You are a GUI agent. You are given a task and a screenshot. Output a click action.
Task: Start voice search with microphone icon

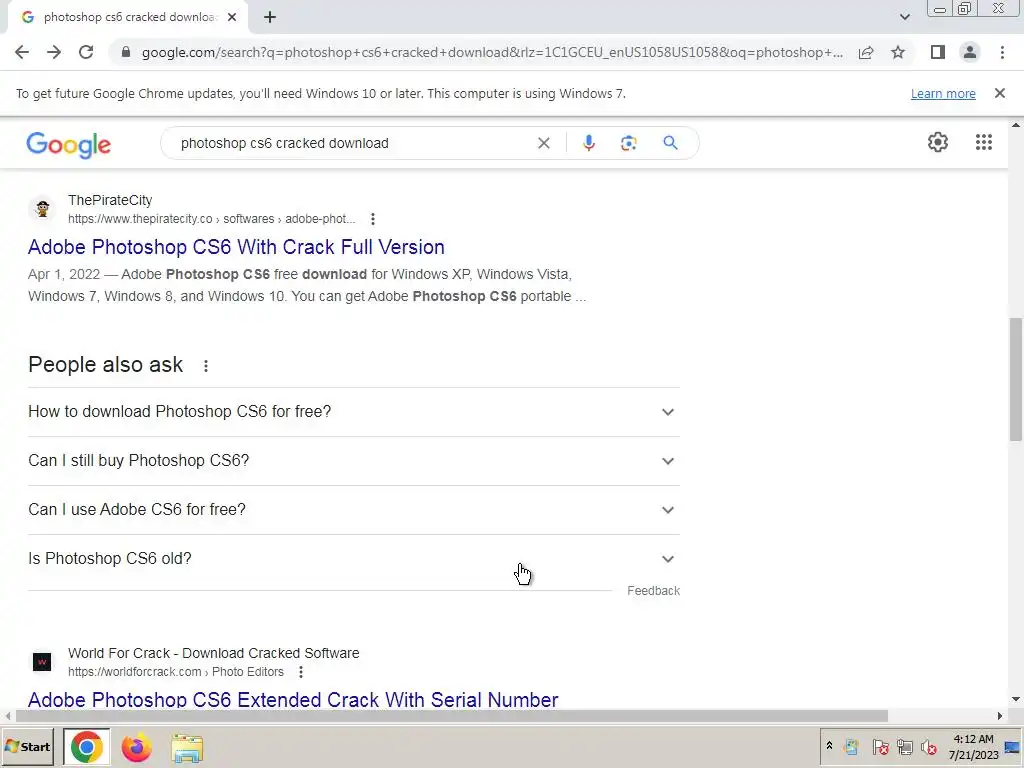coord(588,143)
